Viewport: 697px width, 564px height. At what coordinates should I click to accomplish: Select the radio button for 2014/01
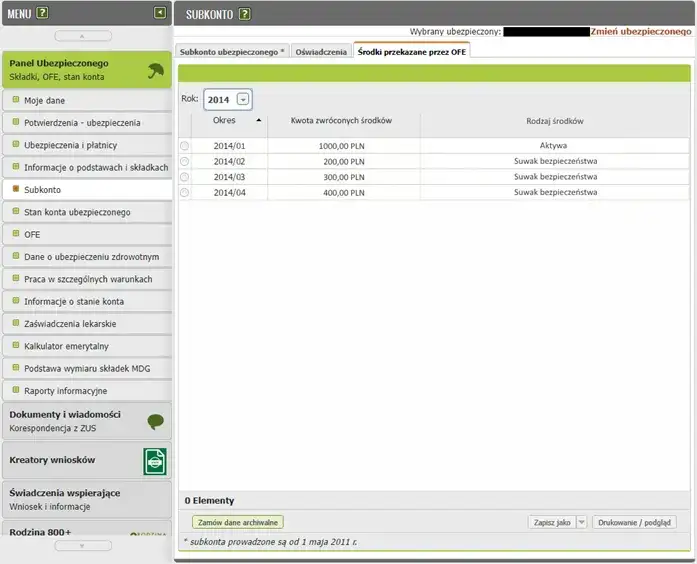point(184,146)
